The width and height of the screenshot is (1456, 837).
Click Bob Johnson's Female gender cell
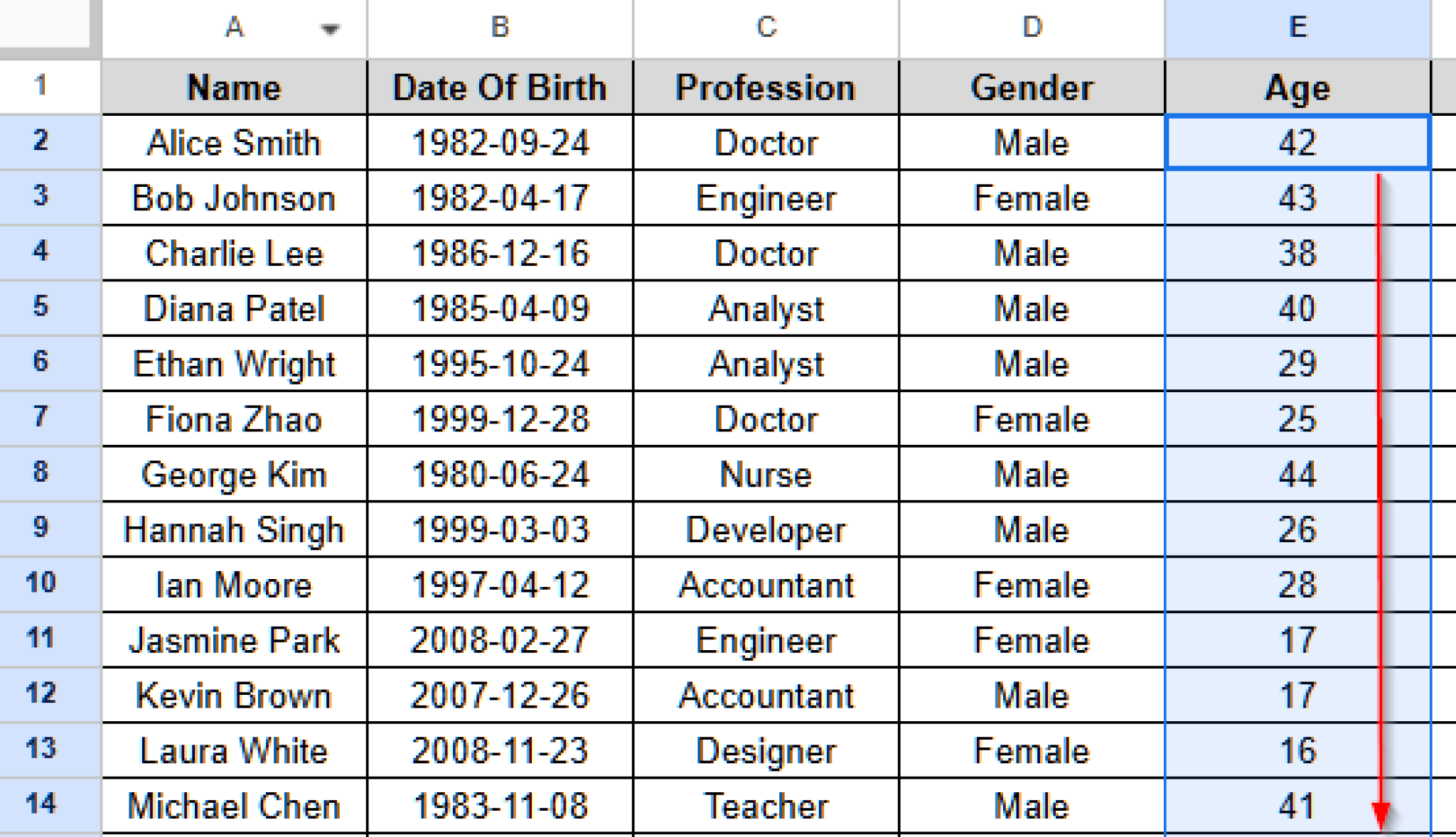1032,198
